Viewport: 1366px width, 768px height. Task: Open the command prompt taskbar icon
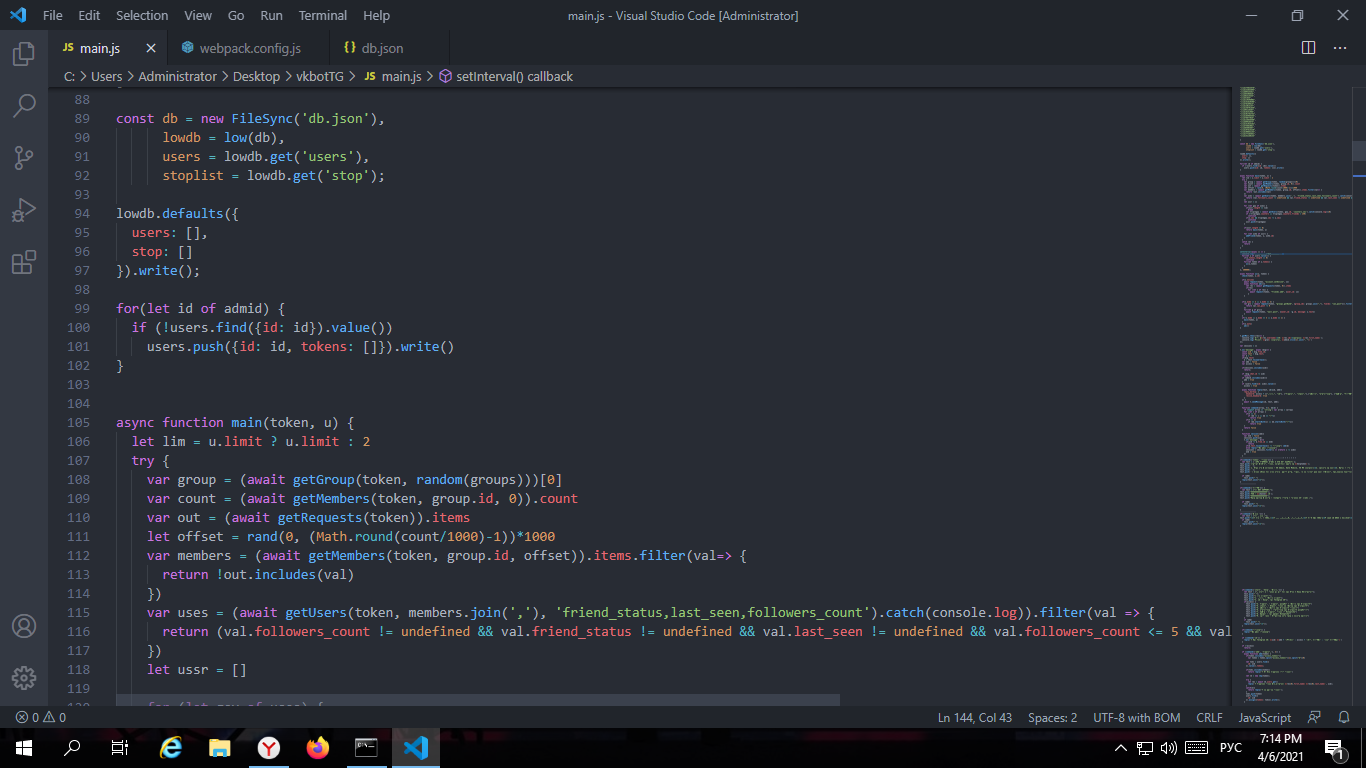[x=367, y=748]
